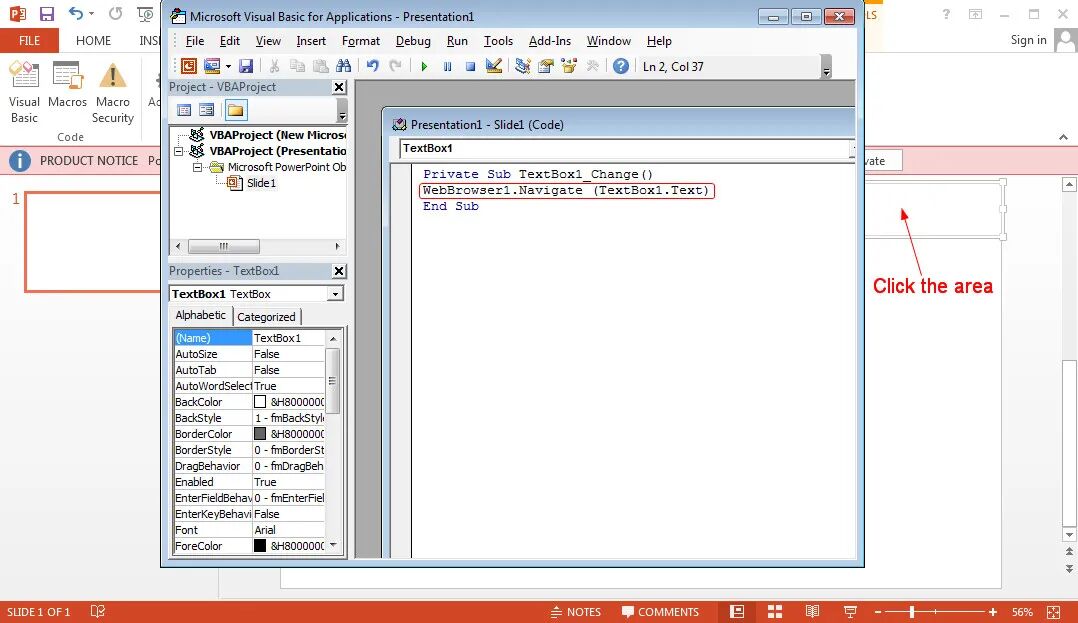Viewport: 1078px width, 623px height.
Task: Toggle Design Mode icon
Action: (494, 66)
